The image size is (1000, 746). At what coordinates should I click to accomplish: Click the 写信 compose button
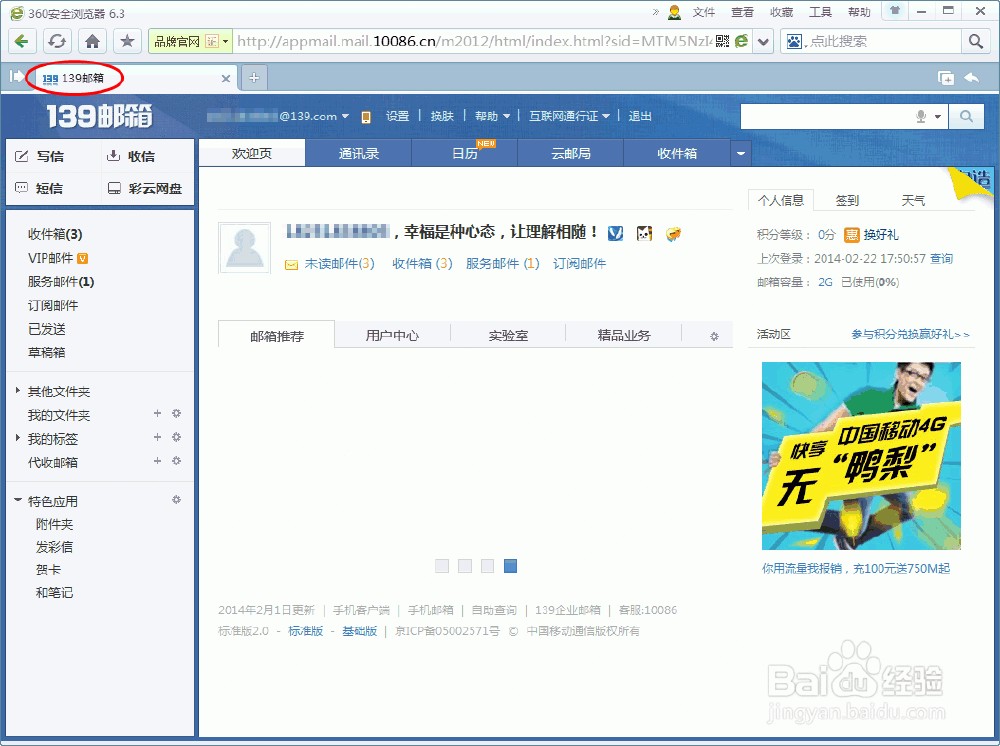[40, 156]
